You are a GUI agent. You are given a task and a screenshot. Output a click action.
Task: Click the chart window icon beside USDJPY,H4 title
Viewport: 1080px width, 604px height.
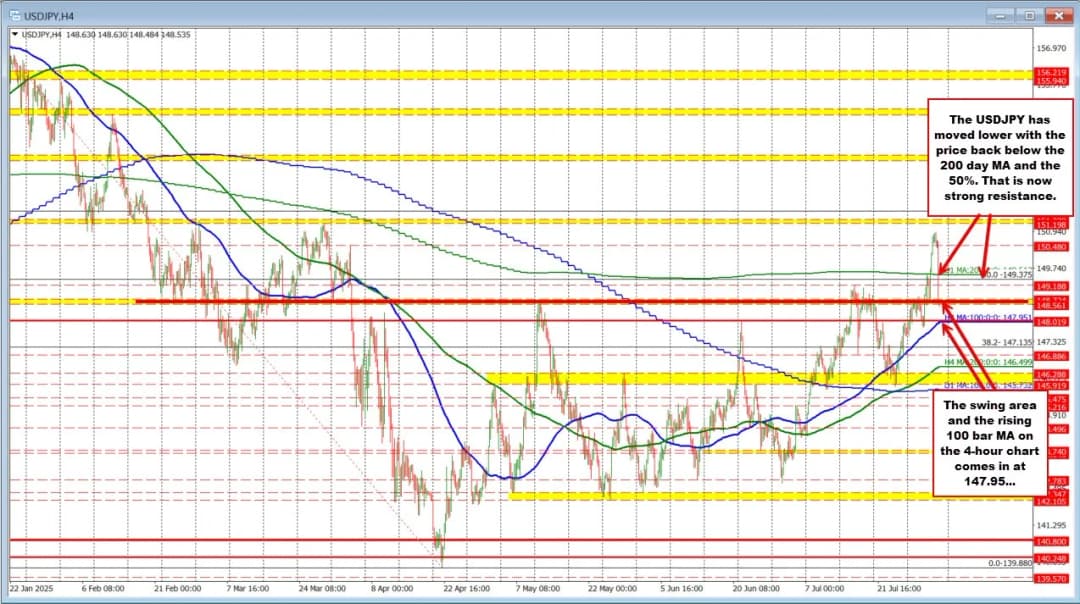12,15
